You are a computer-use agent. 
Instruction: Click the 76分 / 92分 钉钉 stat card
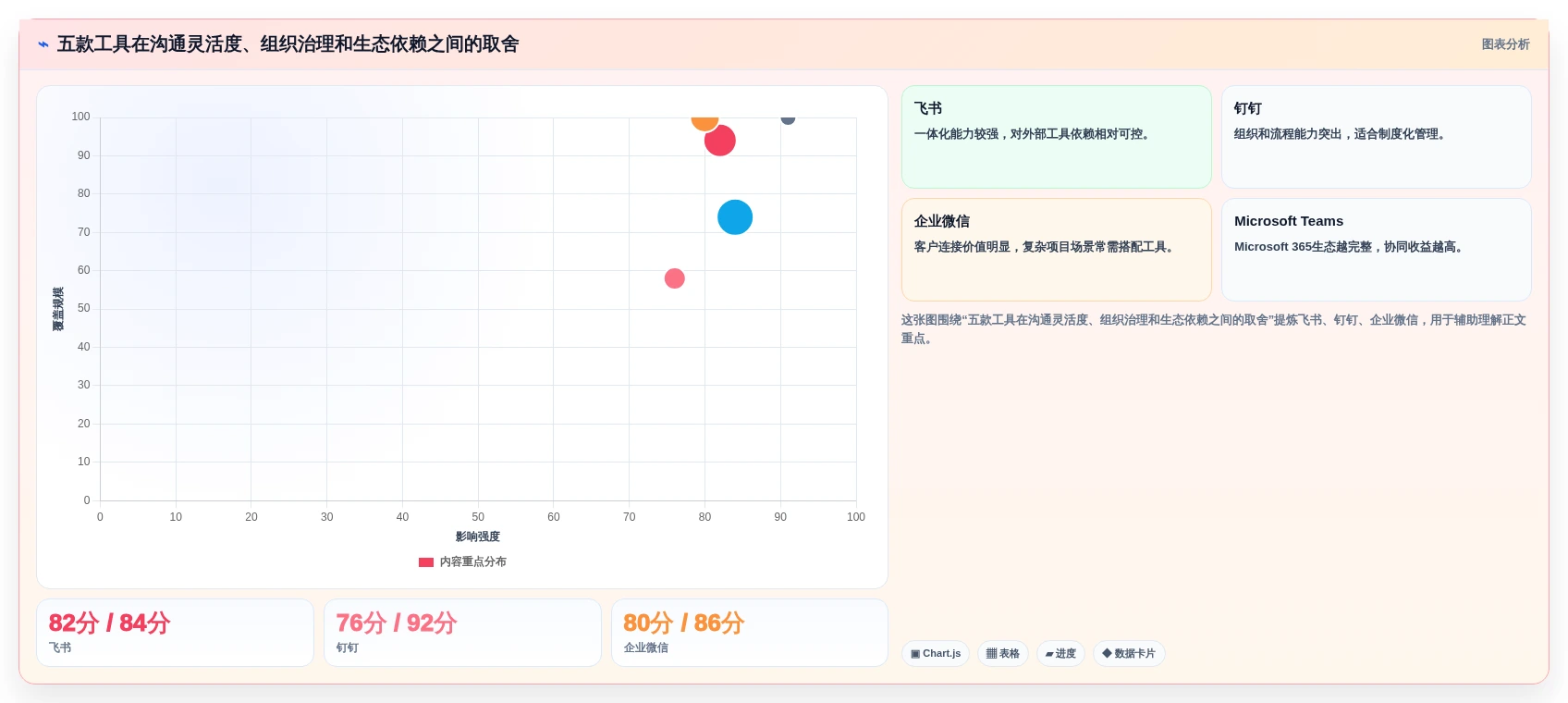pos(462,633)
